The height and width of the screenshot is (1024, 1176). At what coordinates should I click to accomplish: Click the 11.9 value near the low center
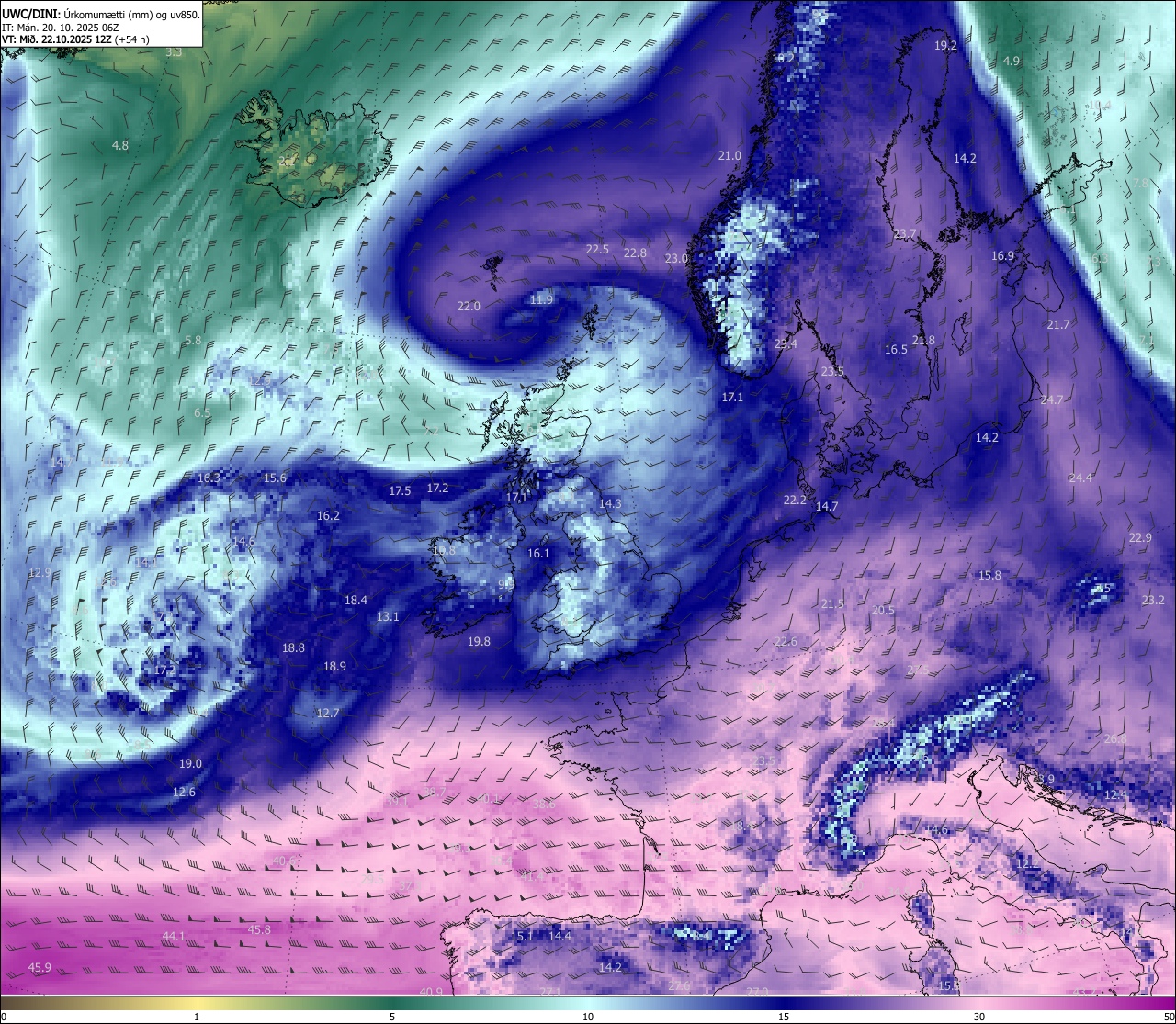[x=542, y=299]
